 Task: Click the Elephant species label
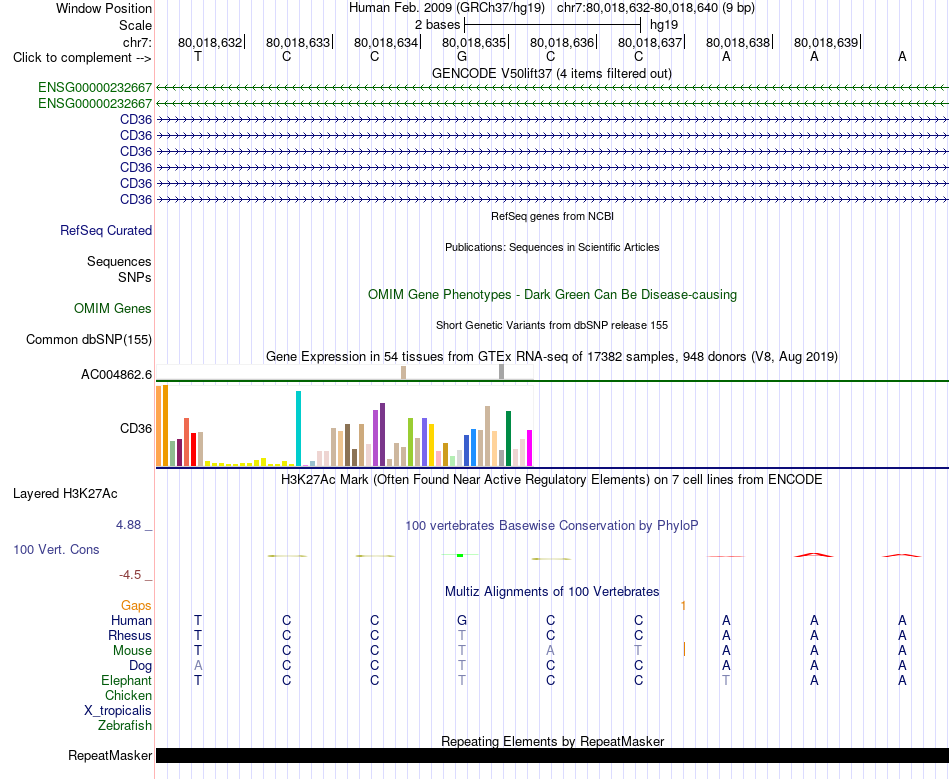126,680
